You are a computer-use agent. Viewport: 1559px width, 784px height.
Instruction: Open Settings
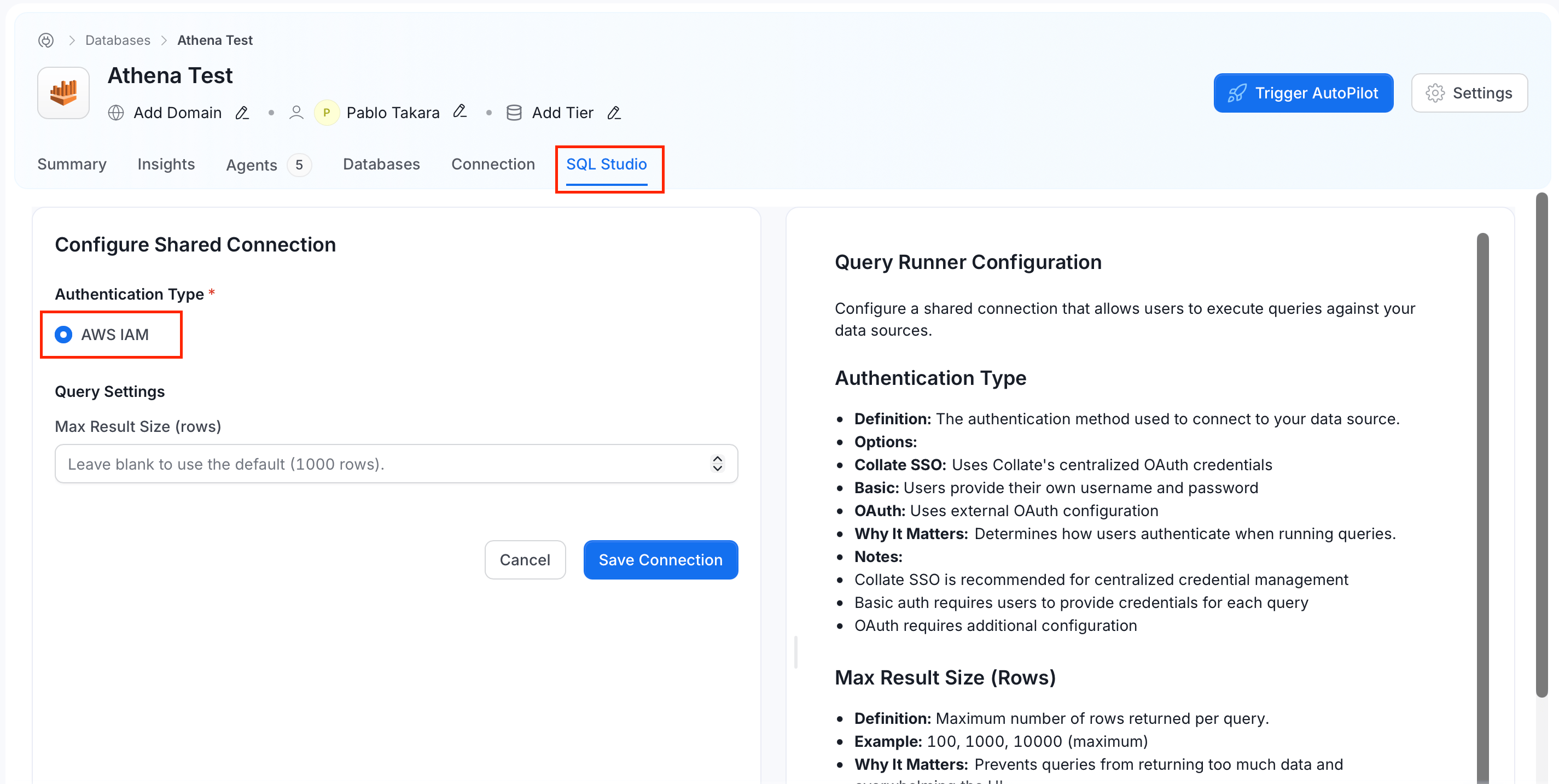pyautogui.click(x=1469, y=92)
